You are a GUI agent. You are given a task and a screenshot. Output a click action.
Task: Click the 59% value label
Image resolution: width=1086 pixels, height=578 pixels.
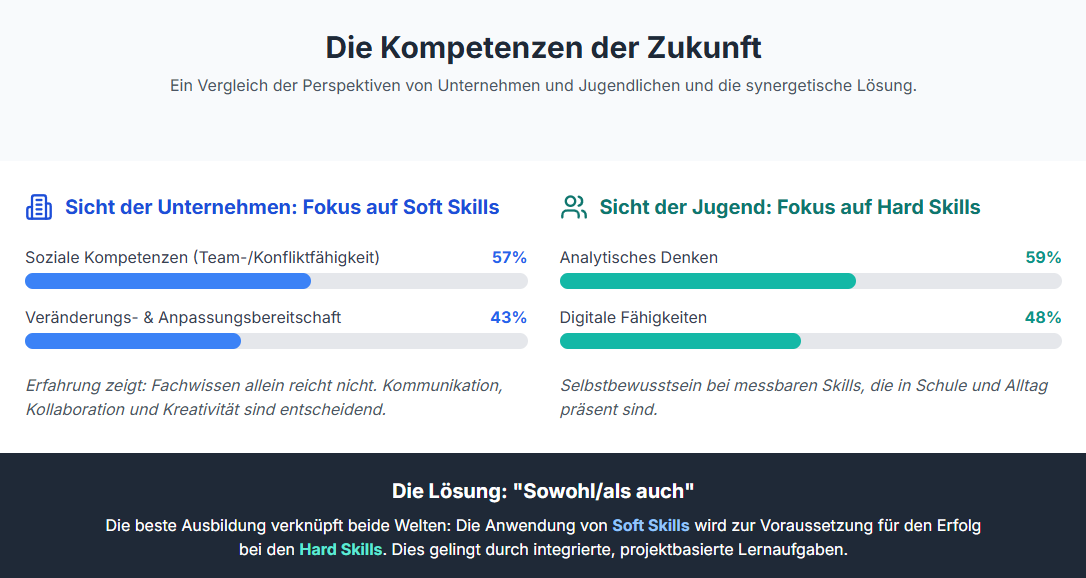click(1043, 257)
